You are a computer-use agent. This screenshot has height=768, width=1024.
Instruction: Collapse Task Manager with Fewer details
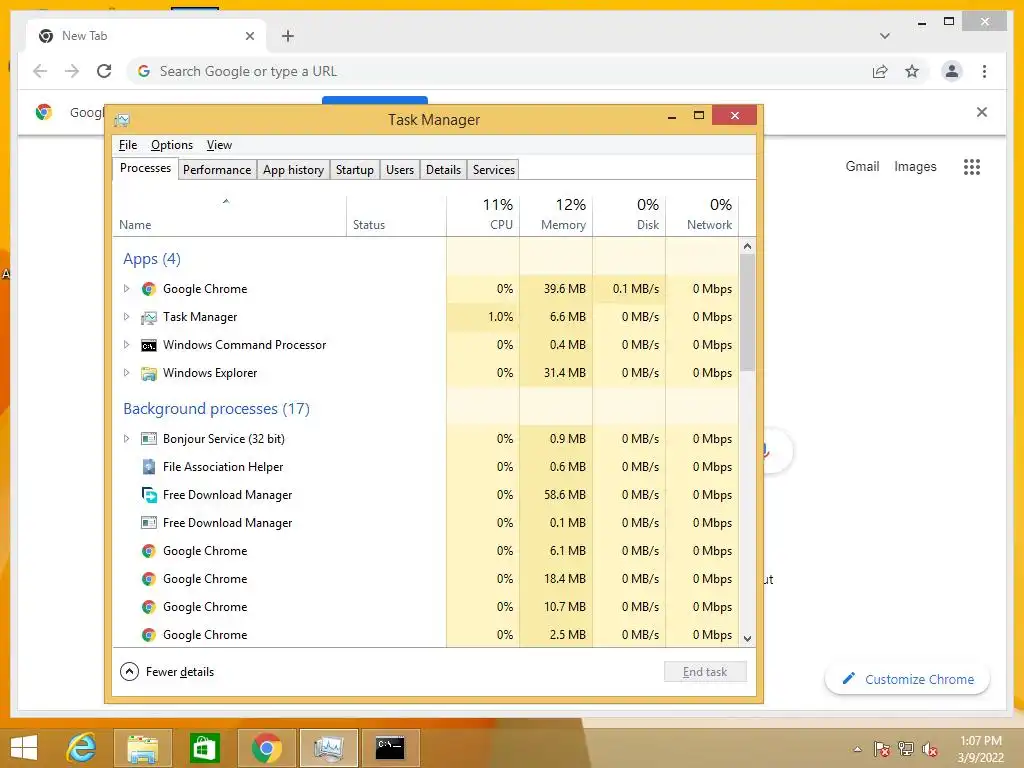click(167, 672)
